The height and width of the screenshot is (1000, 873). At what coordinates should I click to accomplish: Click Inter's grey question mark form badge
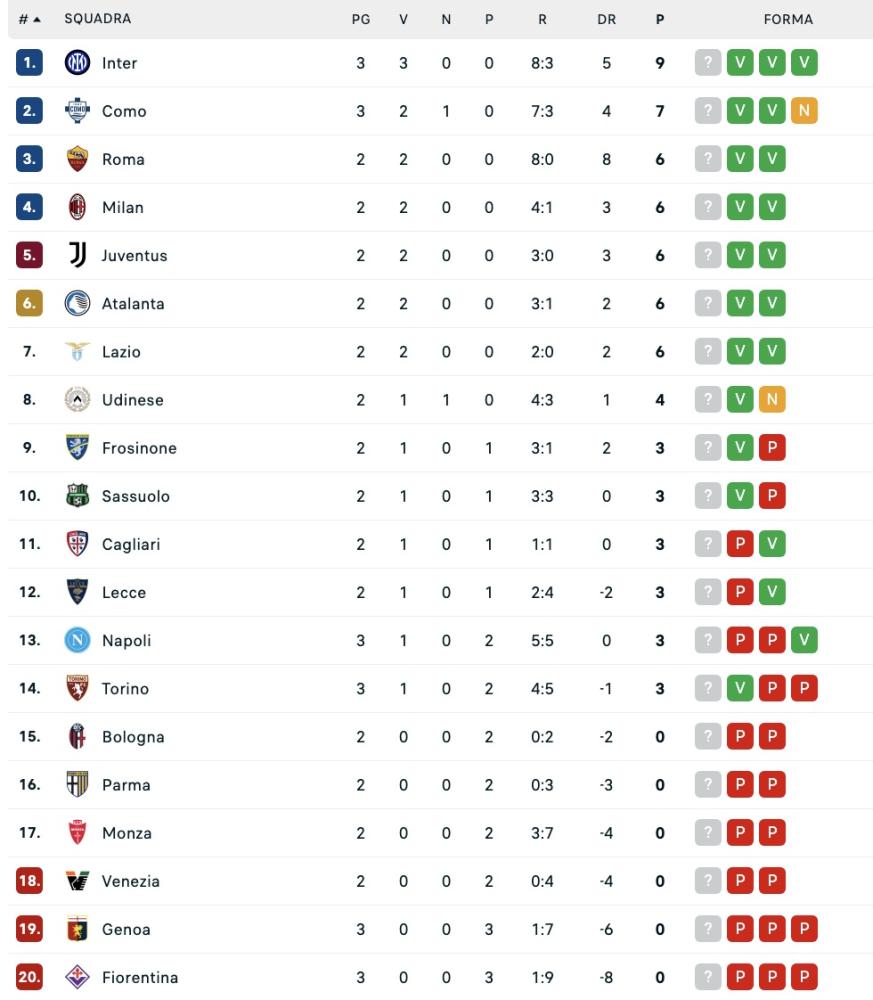(x=708, y=62)
